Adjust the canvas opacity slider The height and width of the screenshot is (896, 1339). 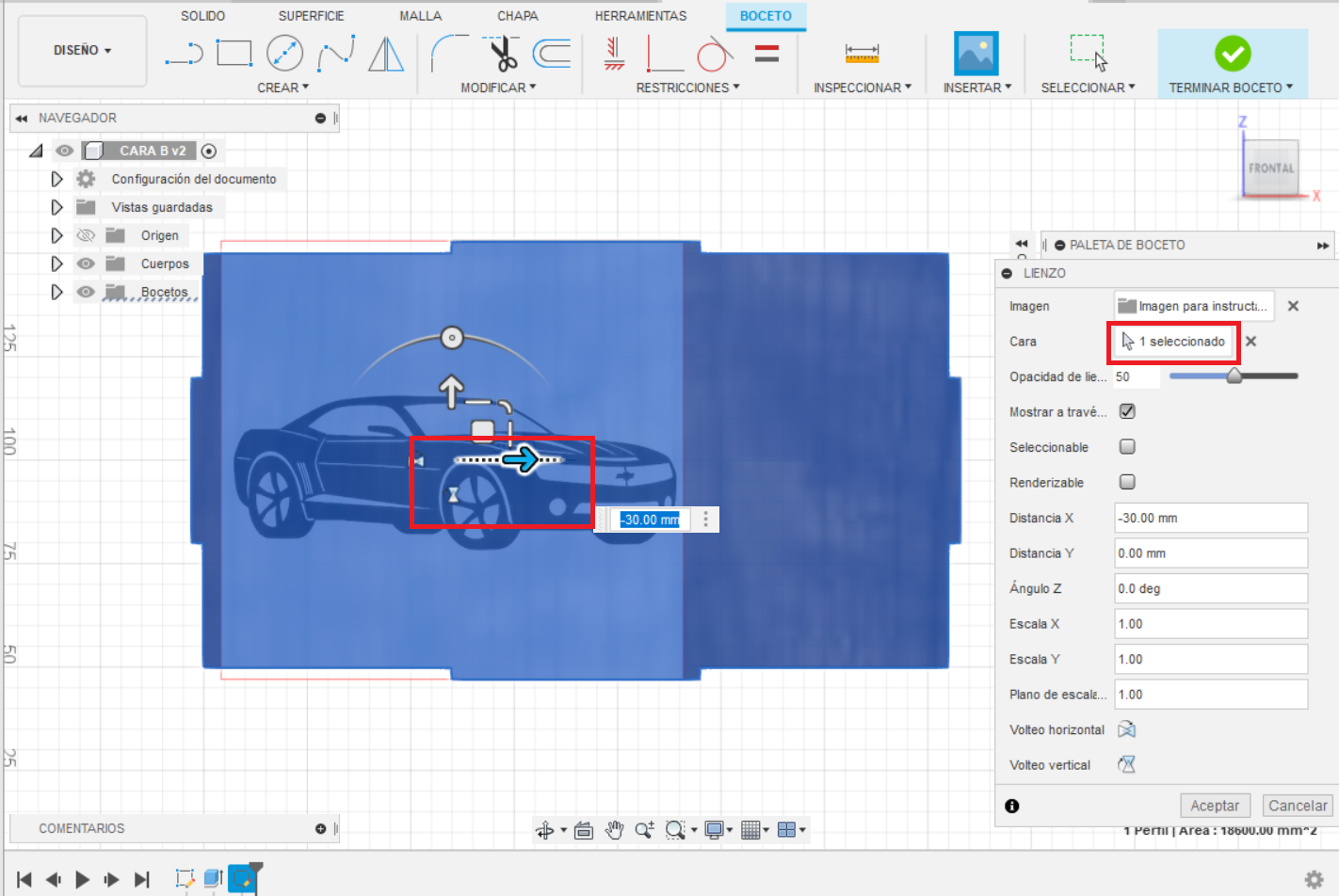1234,376
